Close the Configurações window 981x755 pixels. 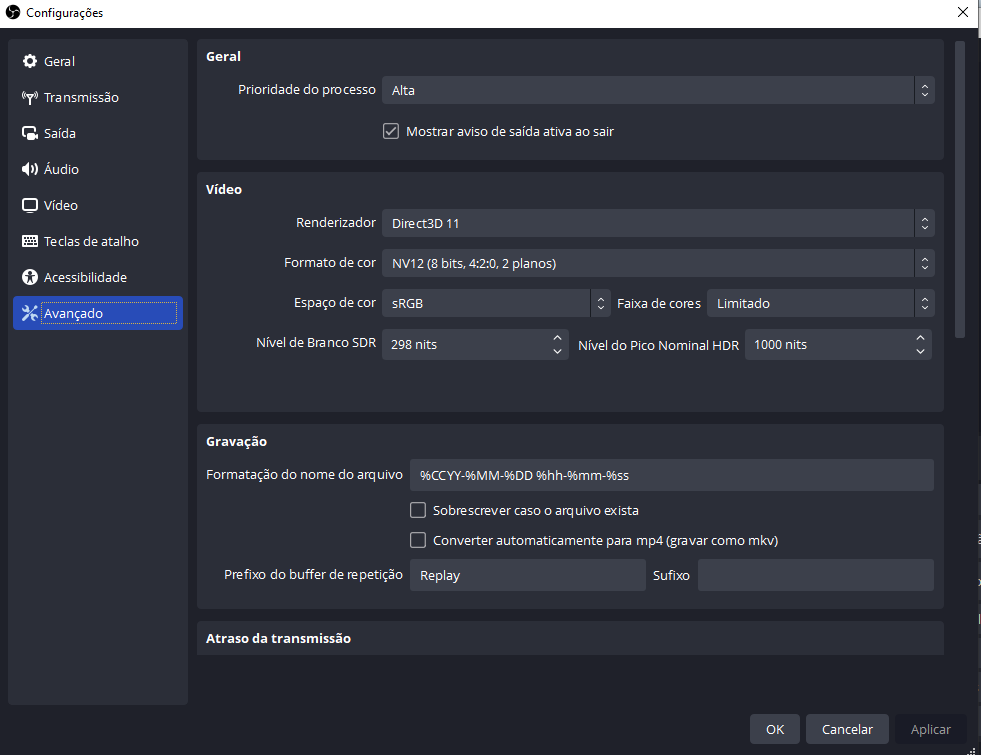(963, 13)
